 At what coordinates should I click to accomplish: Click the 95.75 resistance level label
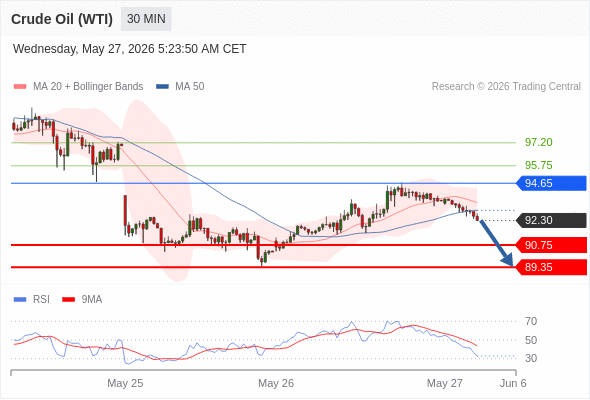539,165
